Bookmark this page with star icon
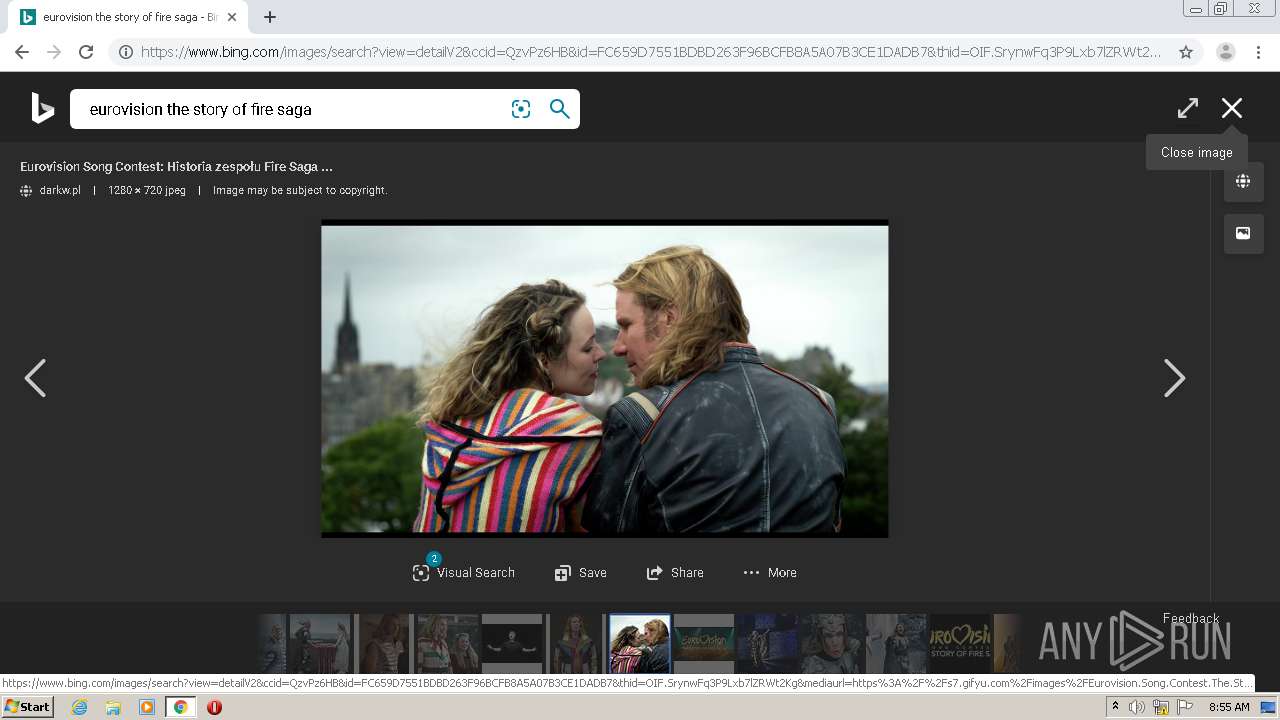The height and width of the screenshot is (720, 1280). 1186,52
